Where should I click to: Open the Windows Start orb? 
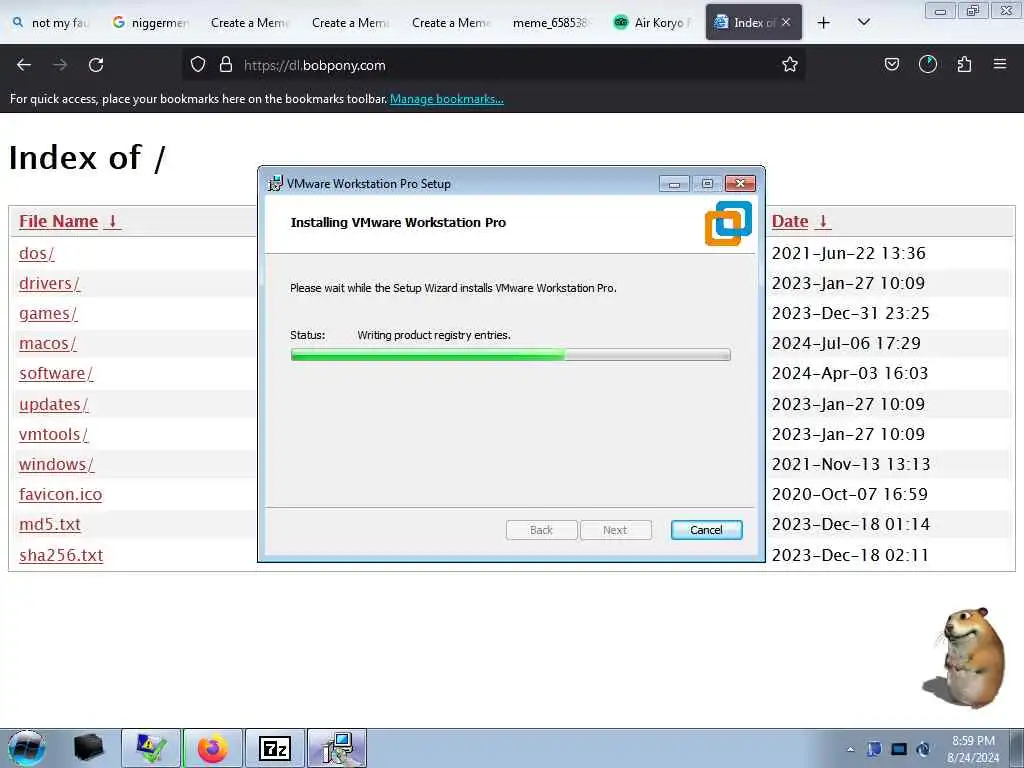click(27, 748)
